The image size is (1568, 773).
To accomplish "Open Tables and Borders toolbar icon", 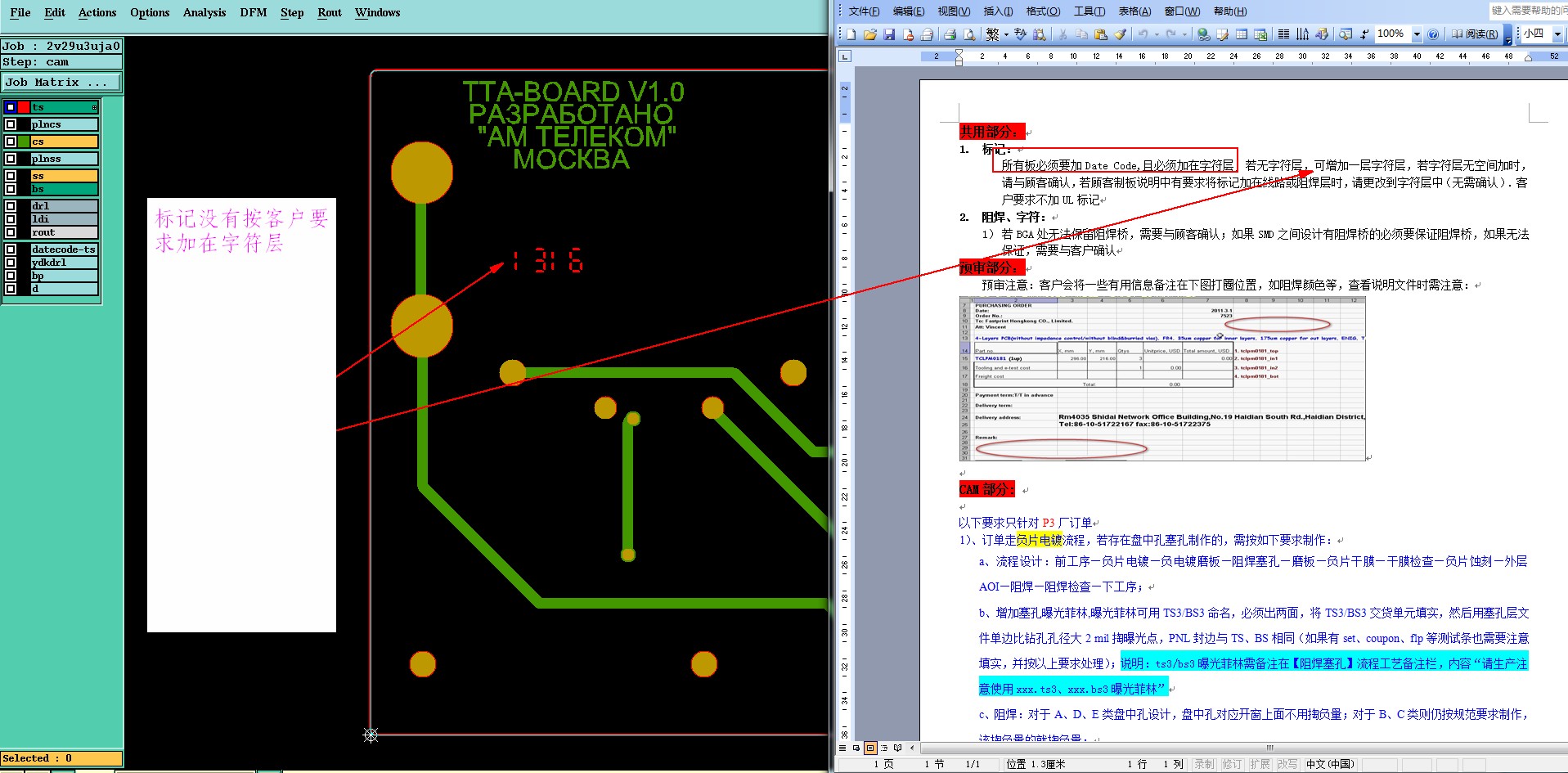I will coord(1222,34).
